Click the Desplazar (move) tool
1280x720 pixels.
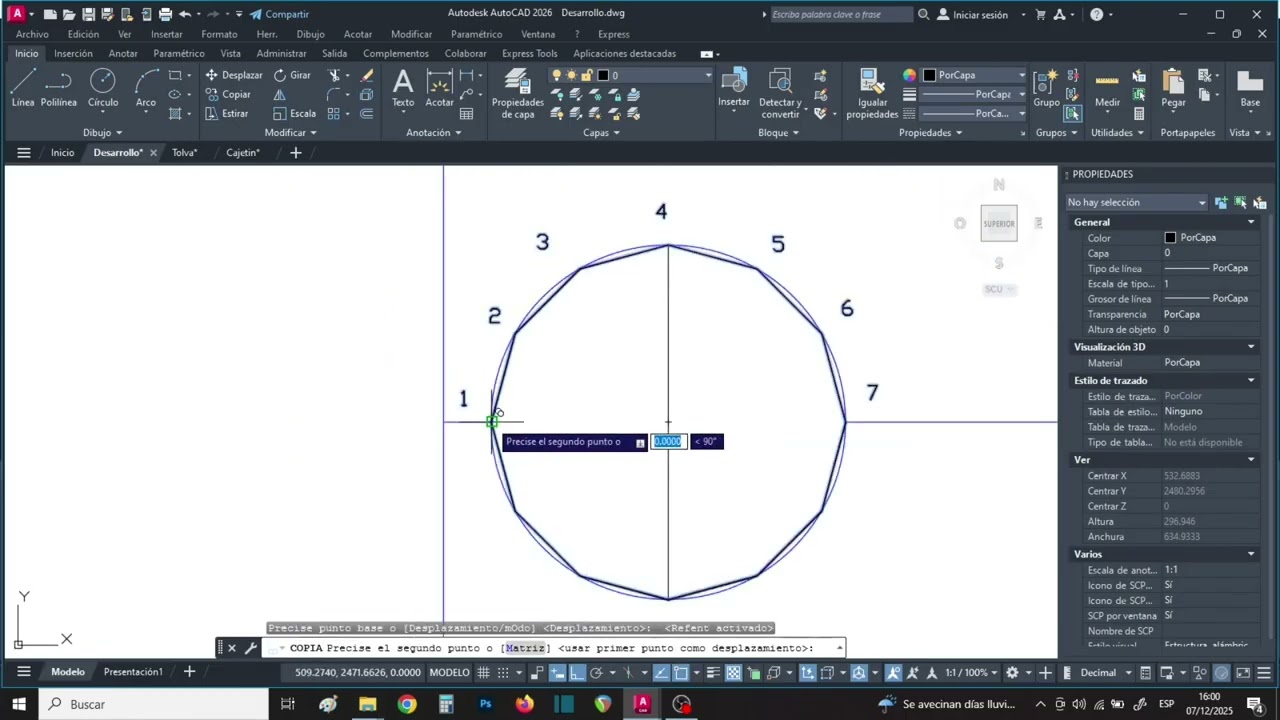click(x=234, y=75)
